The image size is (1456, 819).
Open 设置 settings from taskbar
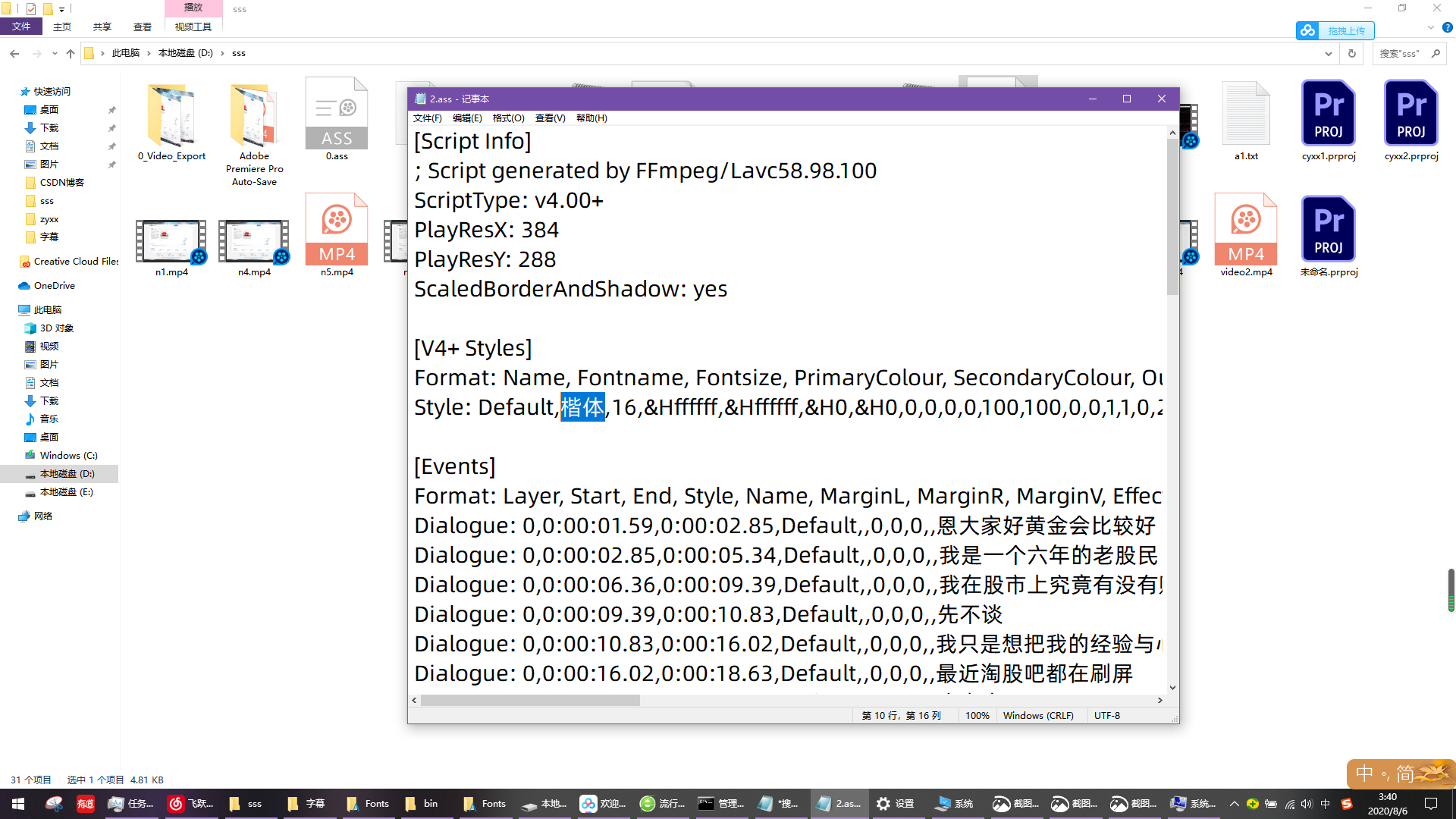pyautogui.click(x=895, y=804)
